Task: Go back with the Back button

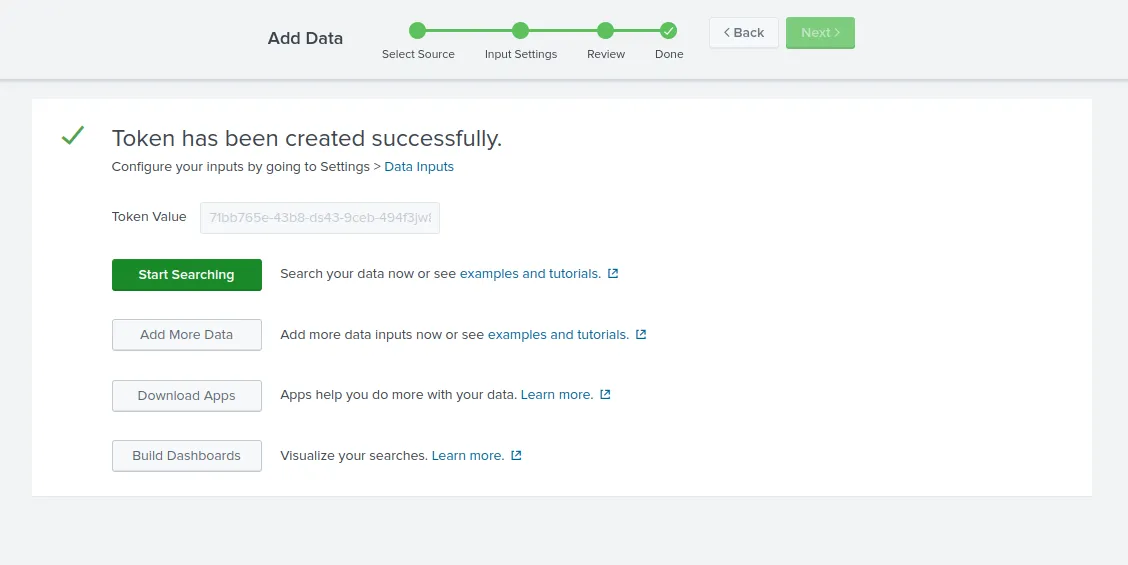Action: tap(744, 33)
